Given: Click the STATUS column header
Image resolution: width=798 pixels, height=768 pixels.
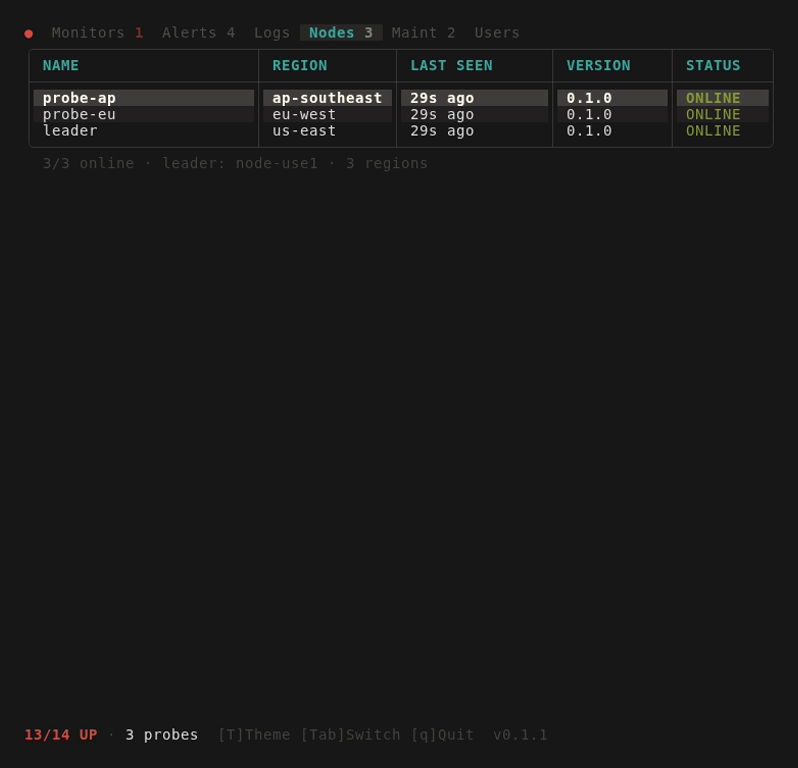Looking at the screenshot, I should pyautogui.click(x=713, y=66).
